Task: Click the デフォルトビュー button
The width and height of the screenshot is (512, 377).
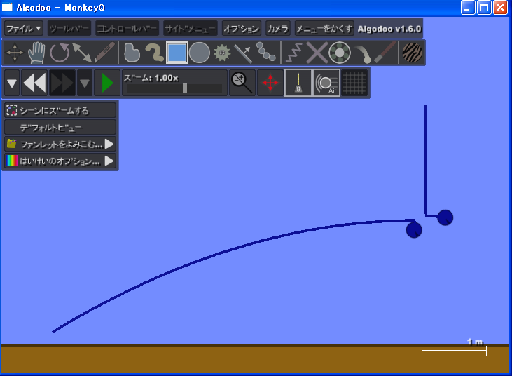Action: pos(60,127)
